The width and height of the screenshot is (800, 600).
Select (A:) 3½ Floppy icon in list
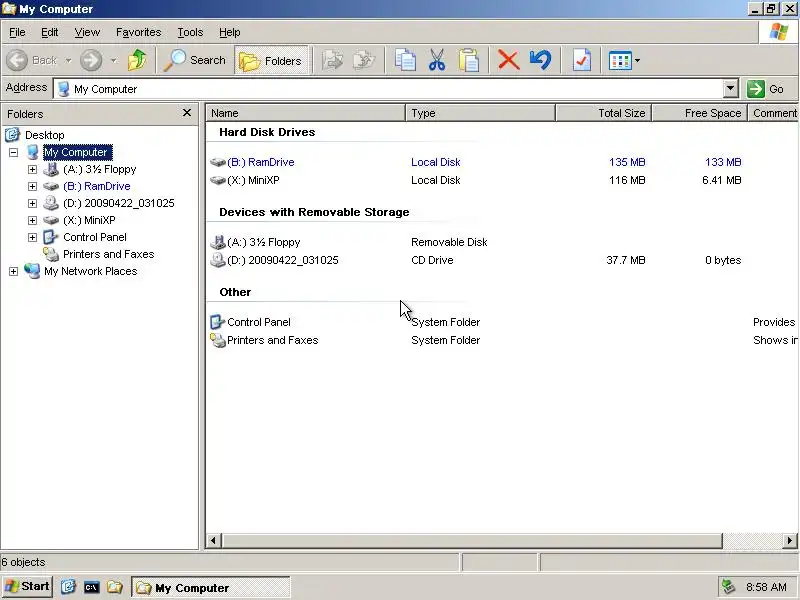[x=218, y=242]
